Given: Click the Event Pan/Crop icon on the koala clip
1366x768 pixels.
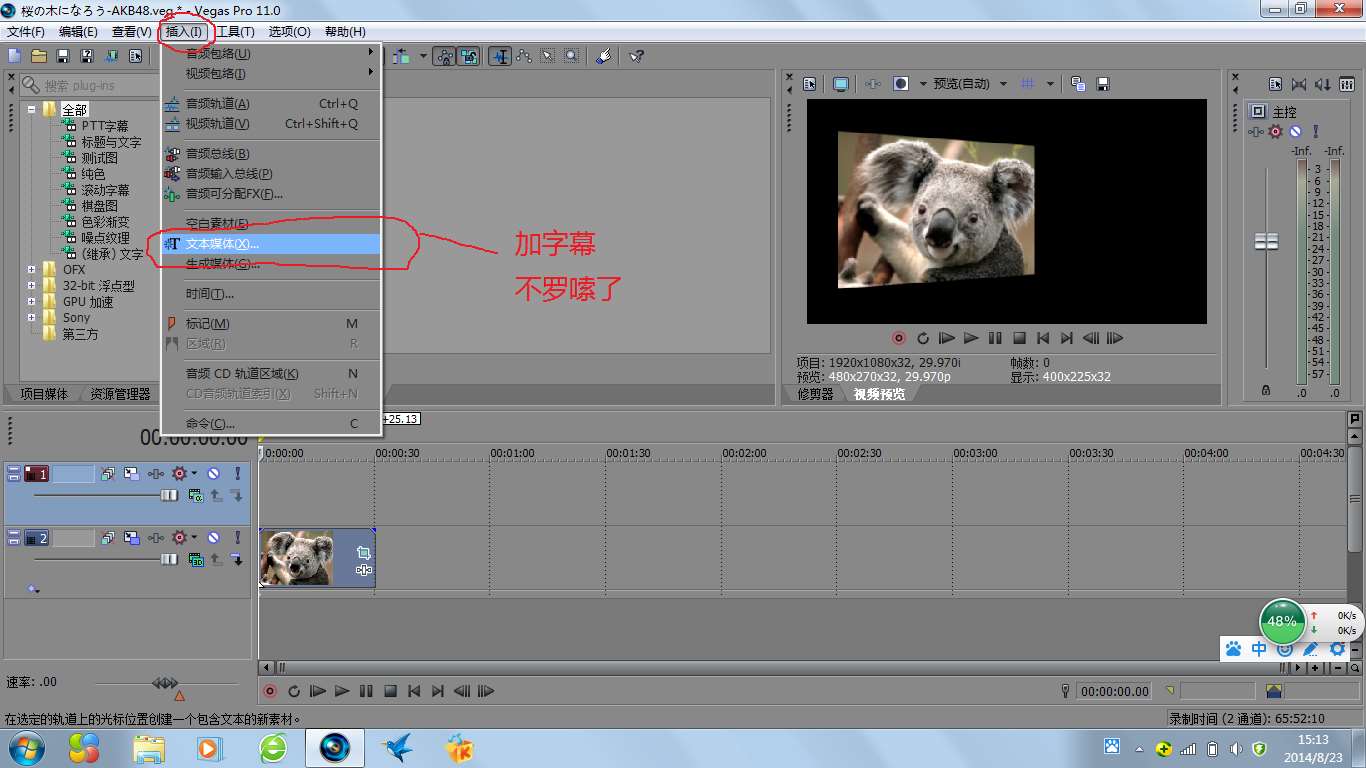Looking at the screenshot, I should tap(363, 552).
